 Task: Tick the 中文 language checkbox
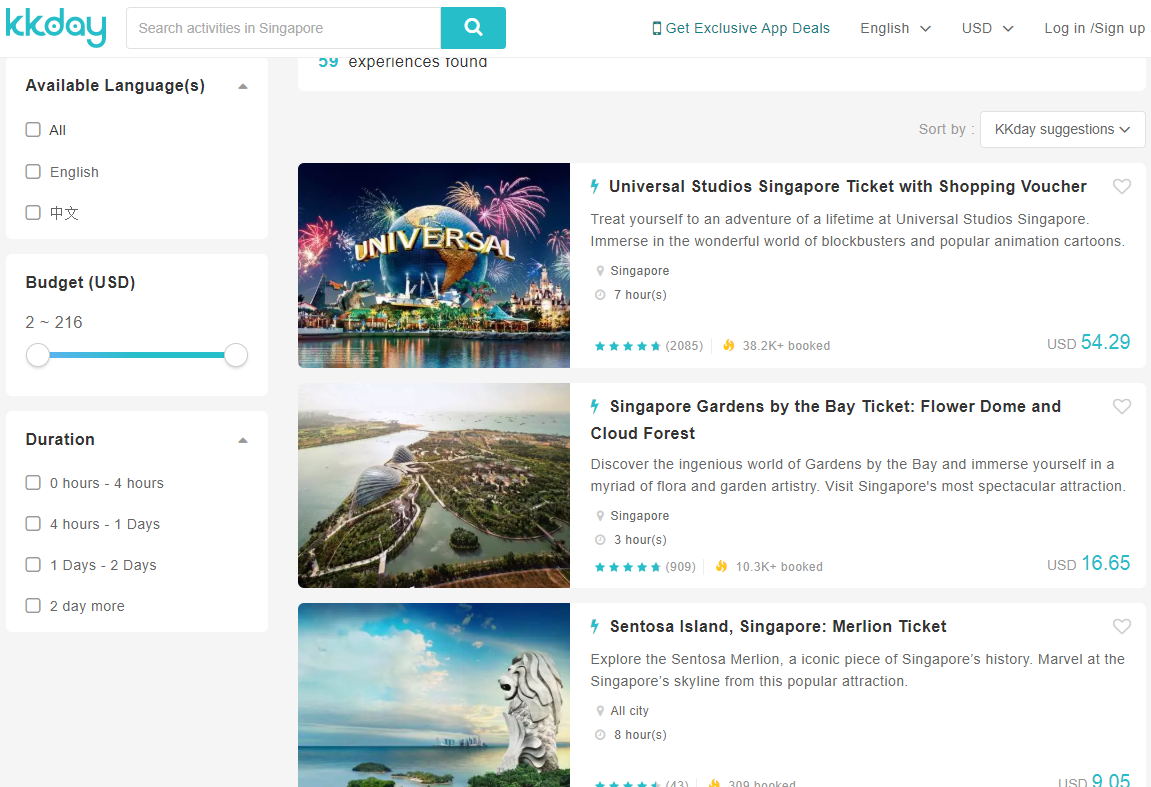[x=33, y=213]
